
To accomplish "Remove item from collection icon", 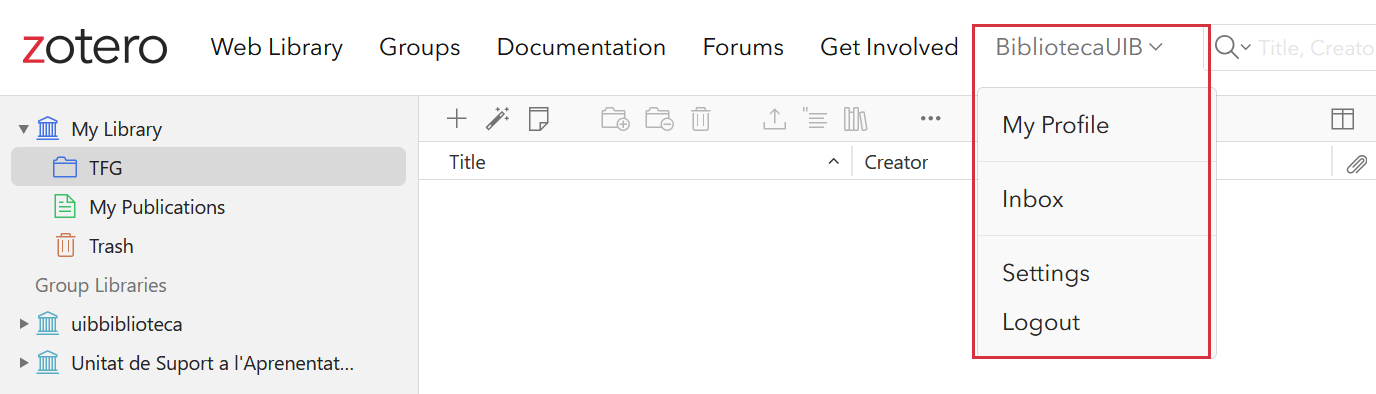I will click(659, 120).
